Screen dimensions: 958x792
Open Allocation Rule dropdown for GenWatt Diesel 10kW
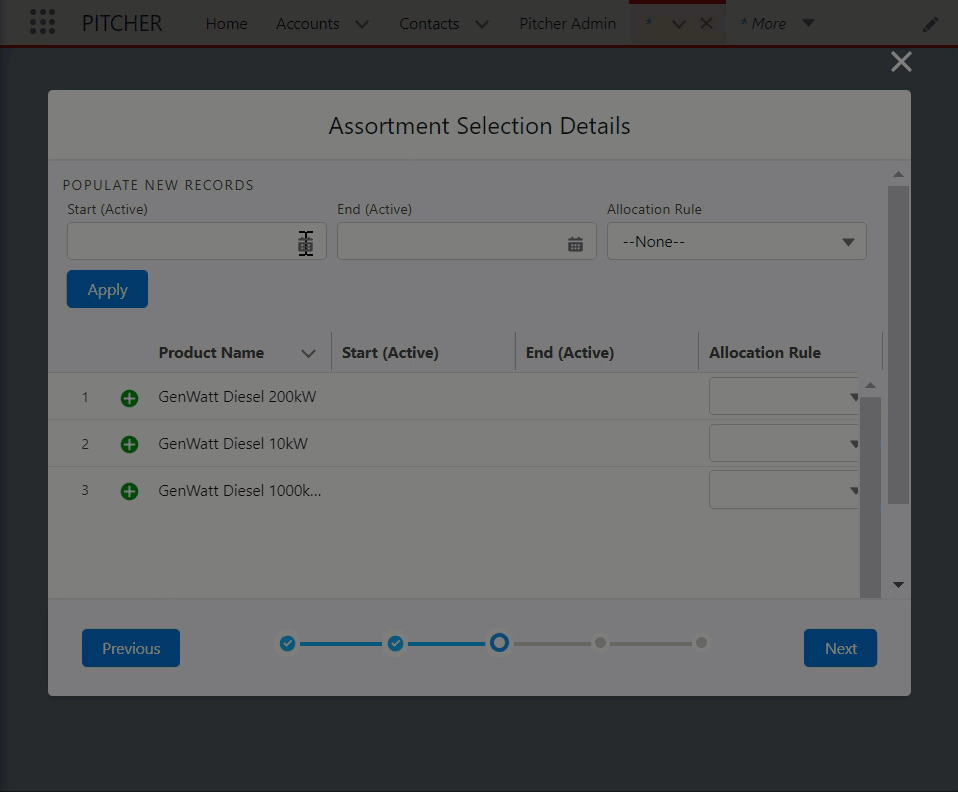click(x=784, y=444)
